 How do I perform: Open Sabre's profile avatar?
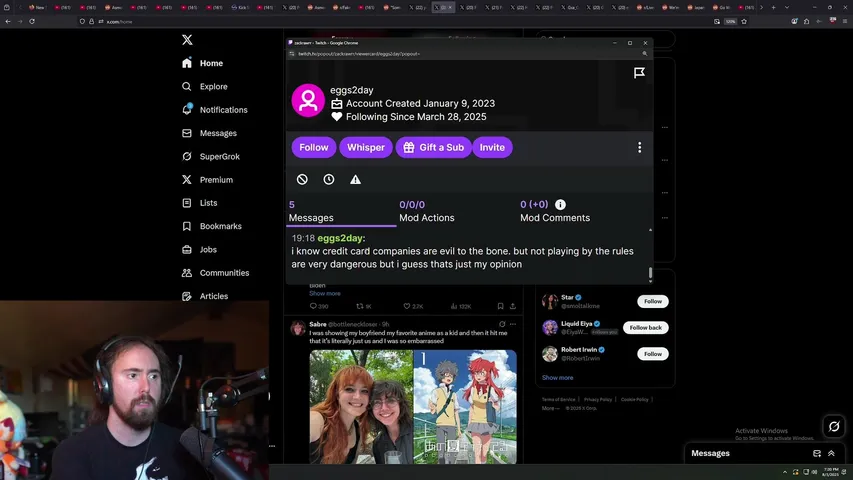pyautogui.click(x=298, y=328)
